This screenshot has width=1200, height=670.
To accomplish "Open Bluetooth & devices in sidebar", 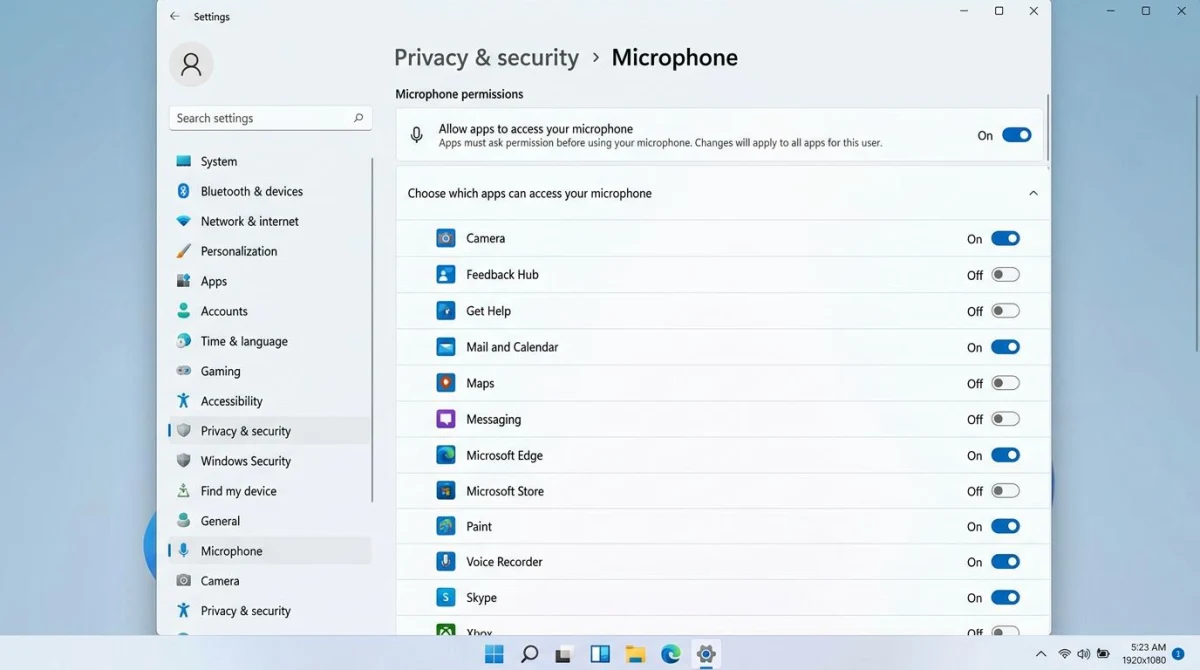I will (x=270, y=191).
